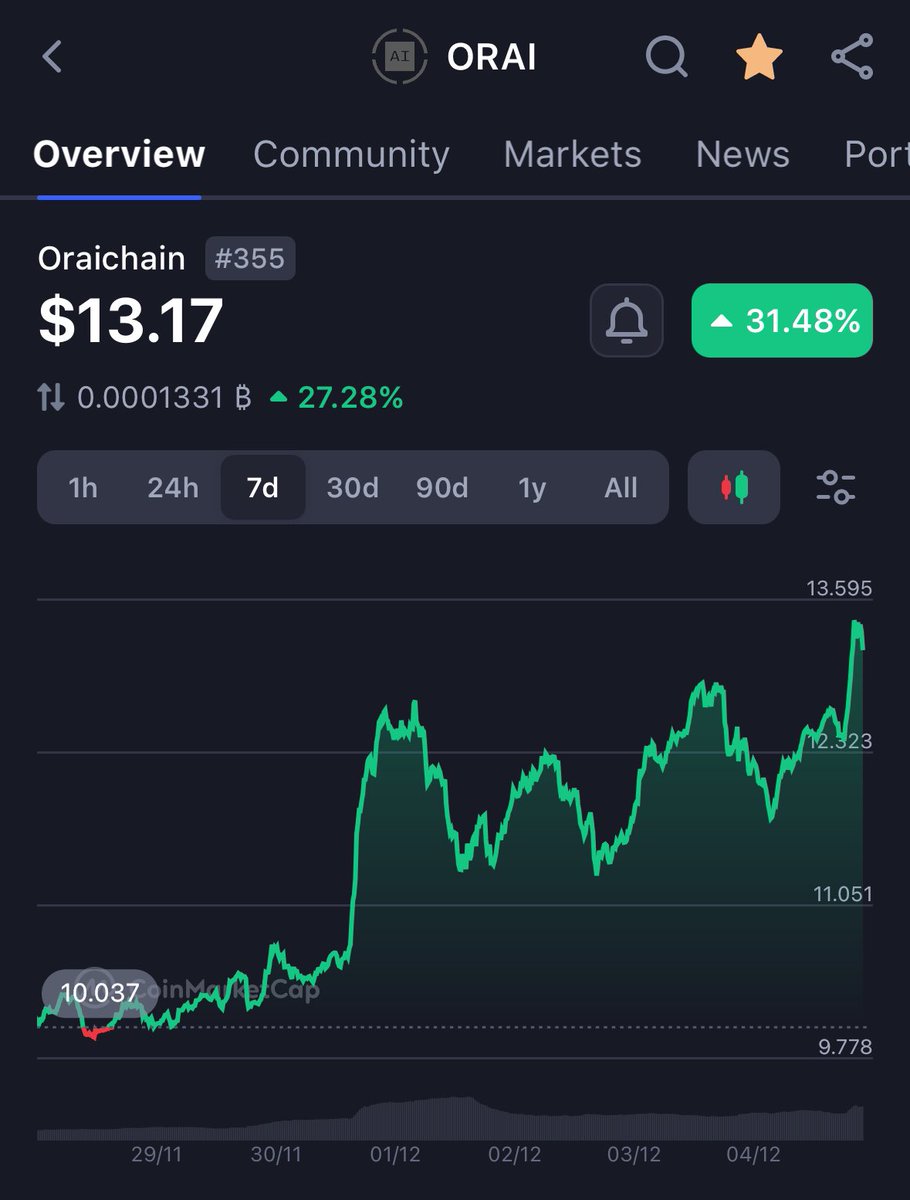This screenshot has height=1200, width=910.
Task: Tap the 30/11 date label
Action: pyautogui.click(x=276, y=1154)
